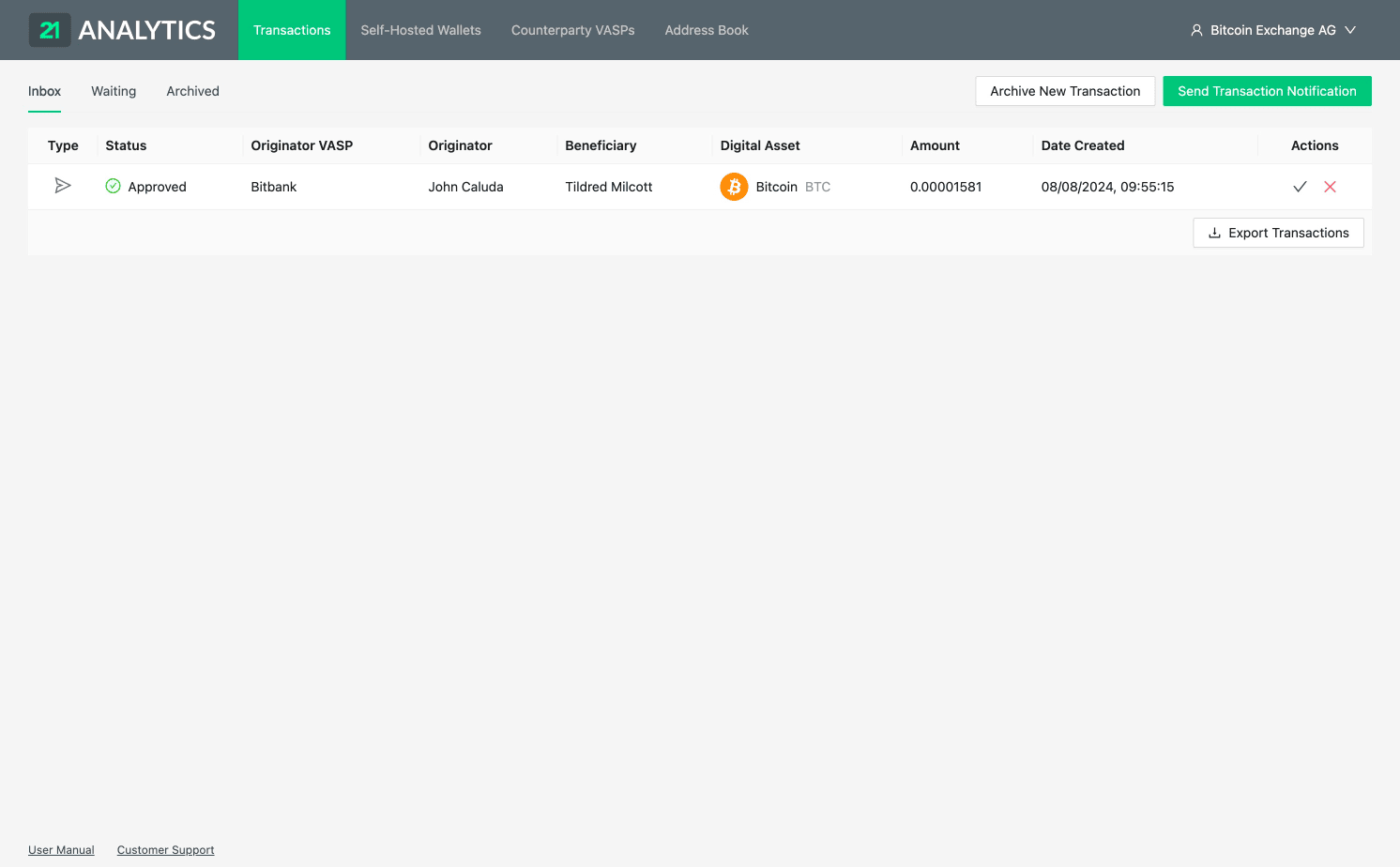
Task: Click the orange Bitcoin asset icon
Action: pyautogui.click(x=734, y=187)
